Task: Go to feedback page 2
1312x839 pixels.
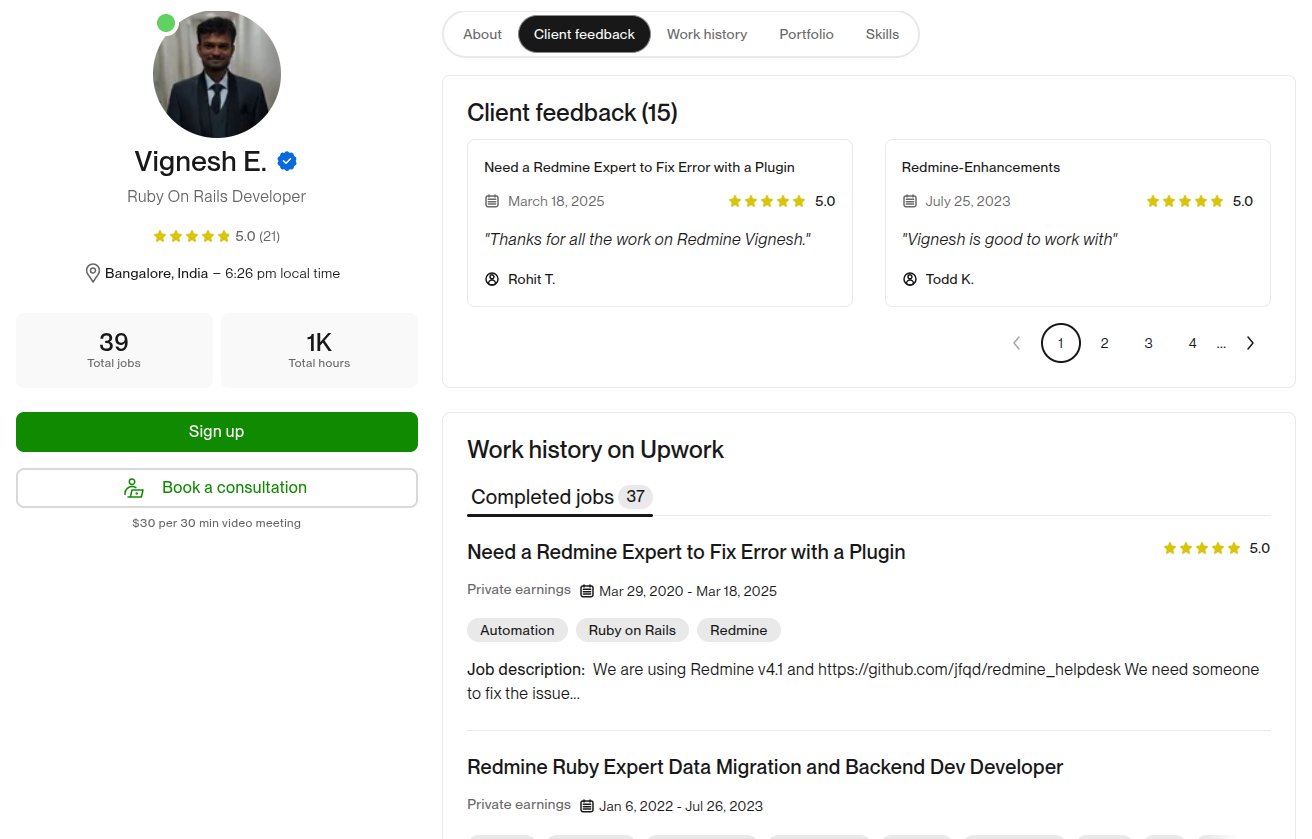Action: click(x=1104, y=343)
